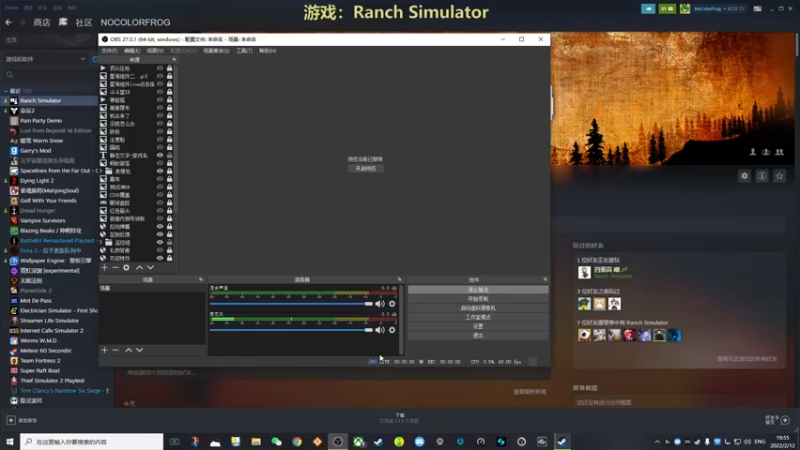The width and height of the screenshot is (800, 450).
Task: Toggle visibility eye of the T text source
Action: (x=160, y=155)
